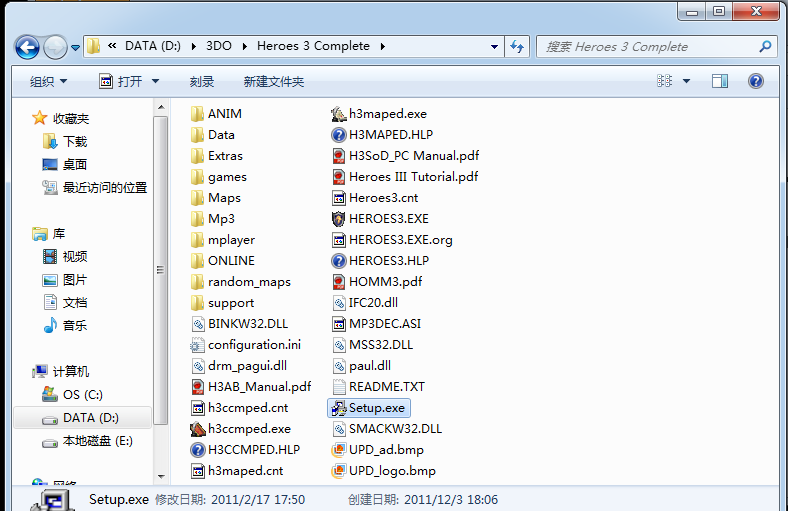Expand the arrow after Heroes 3 Complete

pyautogui.click(x=383, y=46)
